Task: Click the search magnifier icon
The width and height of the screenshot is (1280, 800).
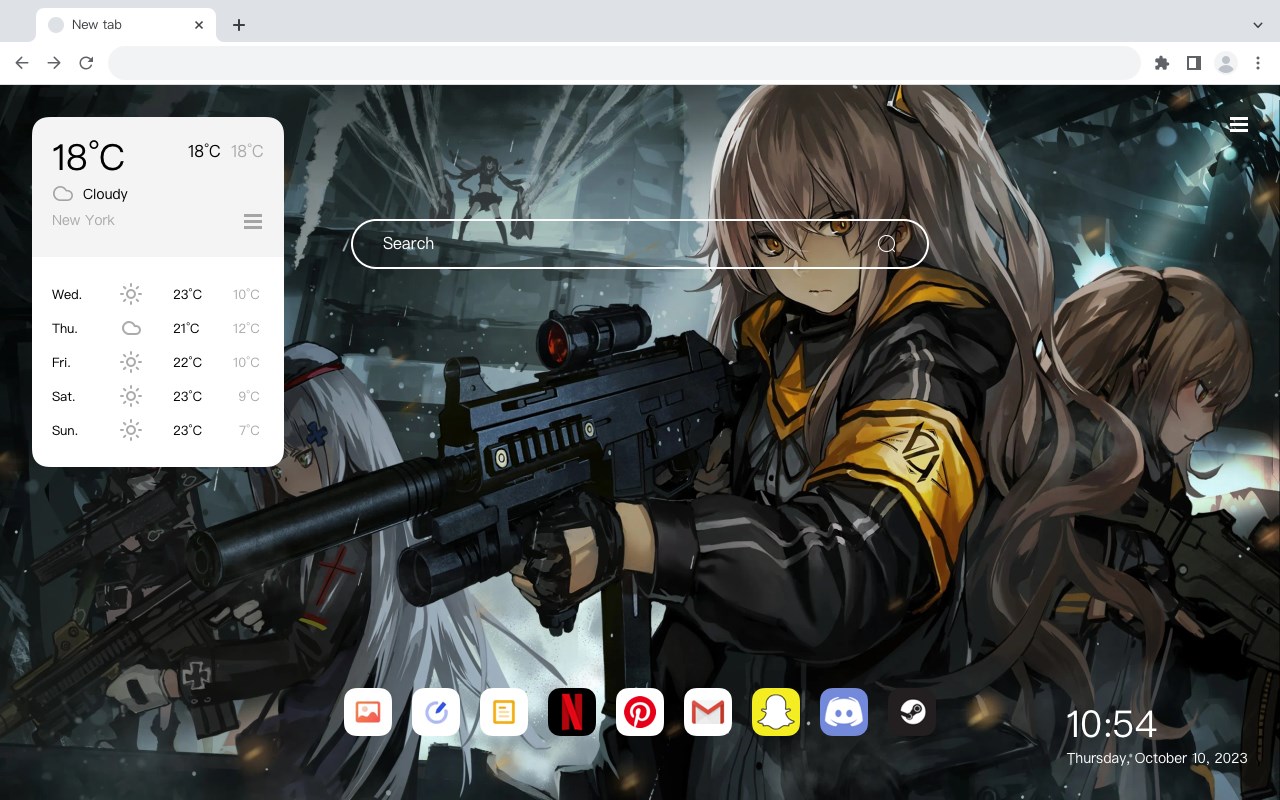Action: click(x=887, y=244)
